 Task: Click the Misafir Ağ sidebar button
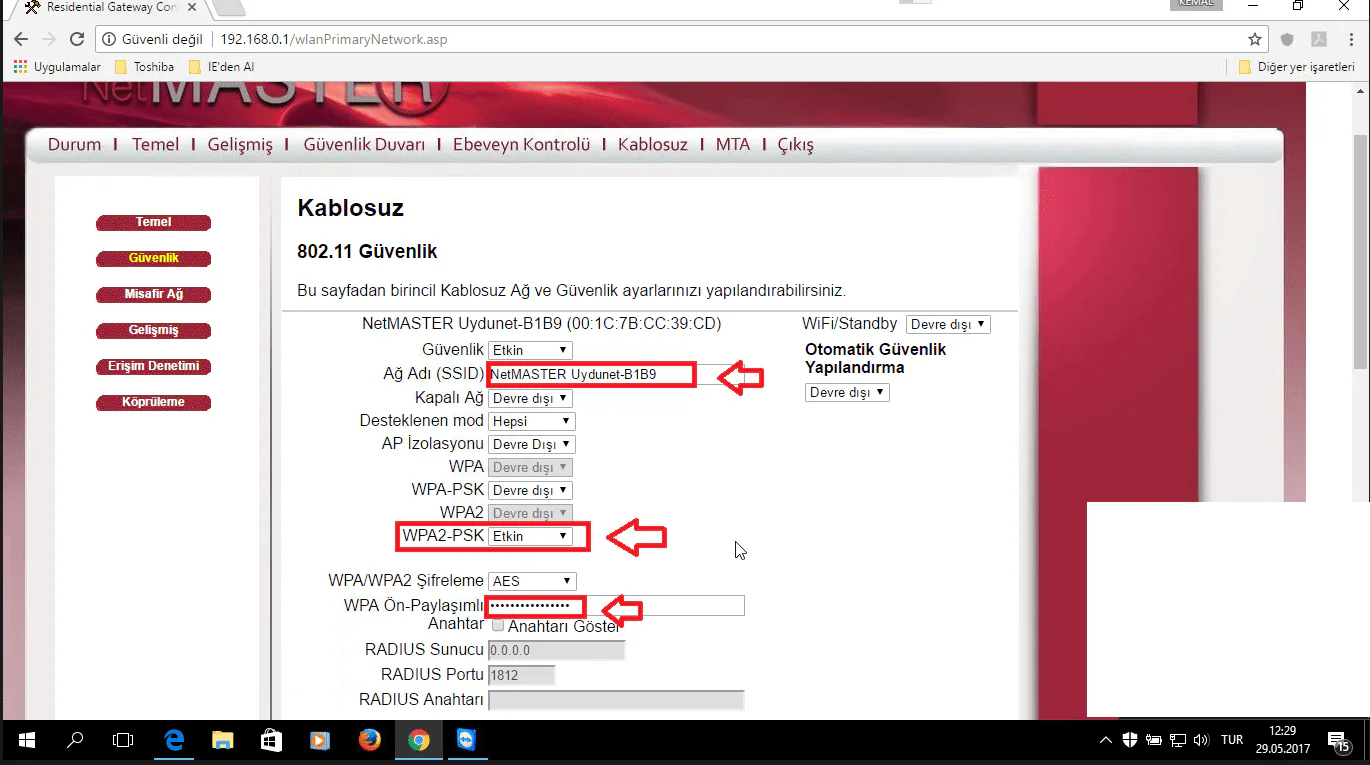point(154,295)
